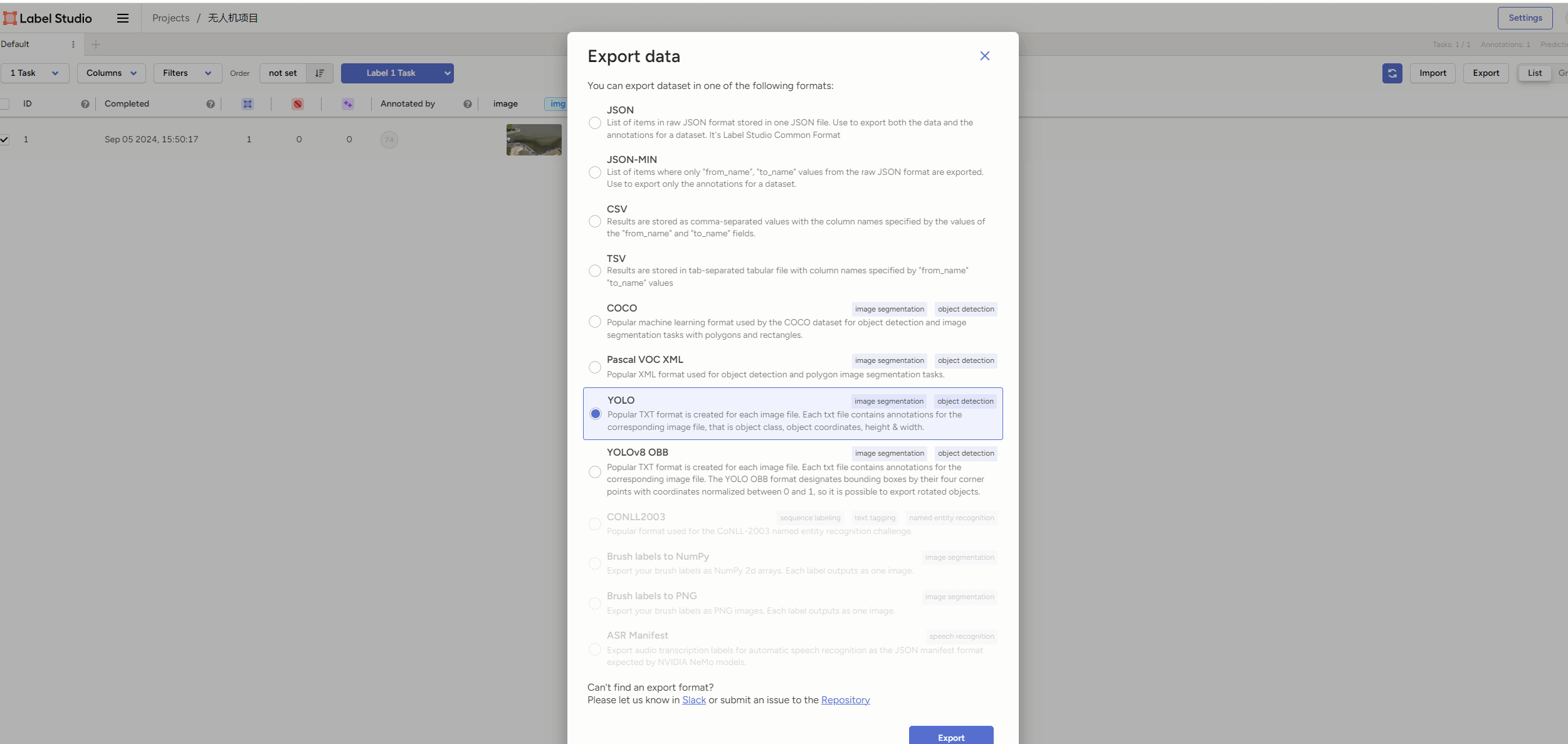
Task: Go to Projects breadcrumb
Action: coord(171,18)
